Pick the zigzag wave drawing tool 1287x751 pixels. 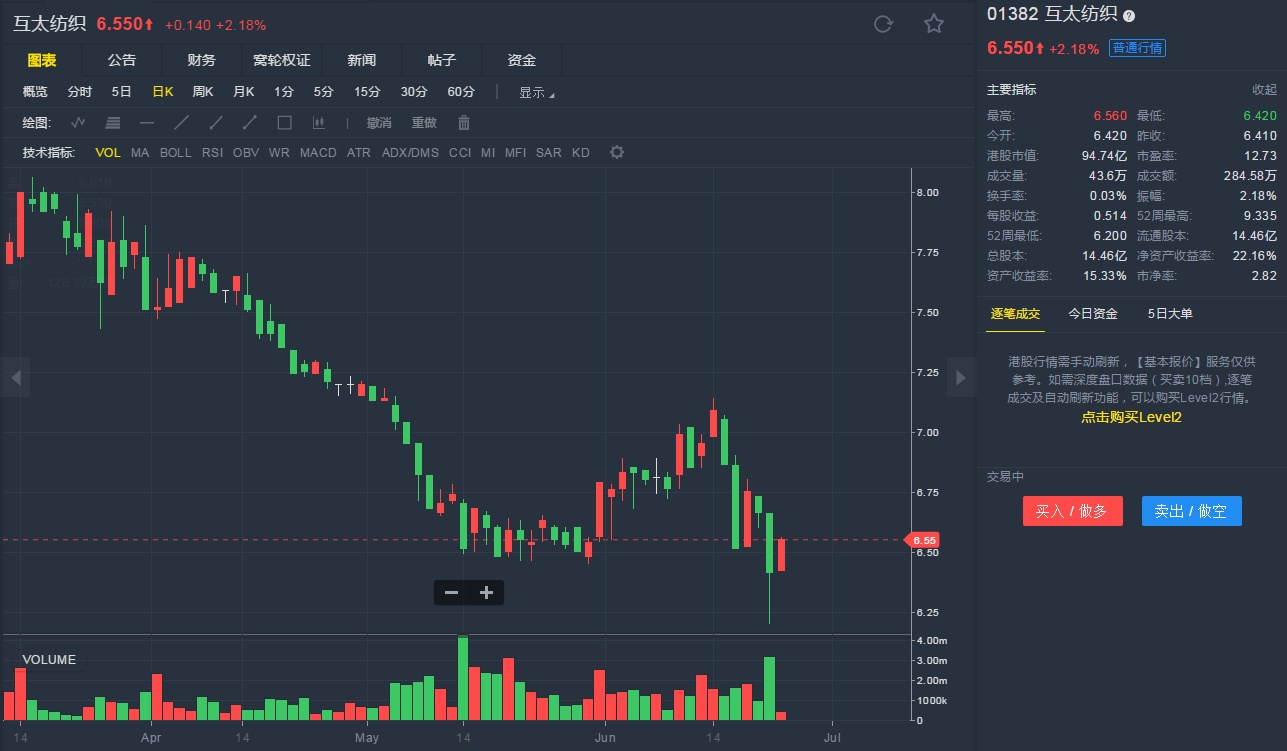(x=78, y=123)
